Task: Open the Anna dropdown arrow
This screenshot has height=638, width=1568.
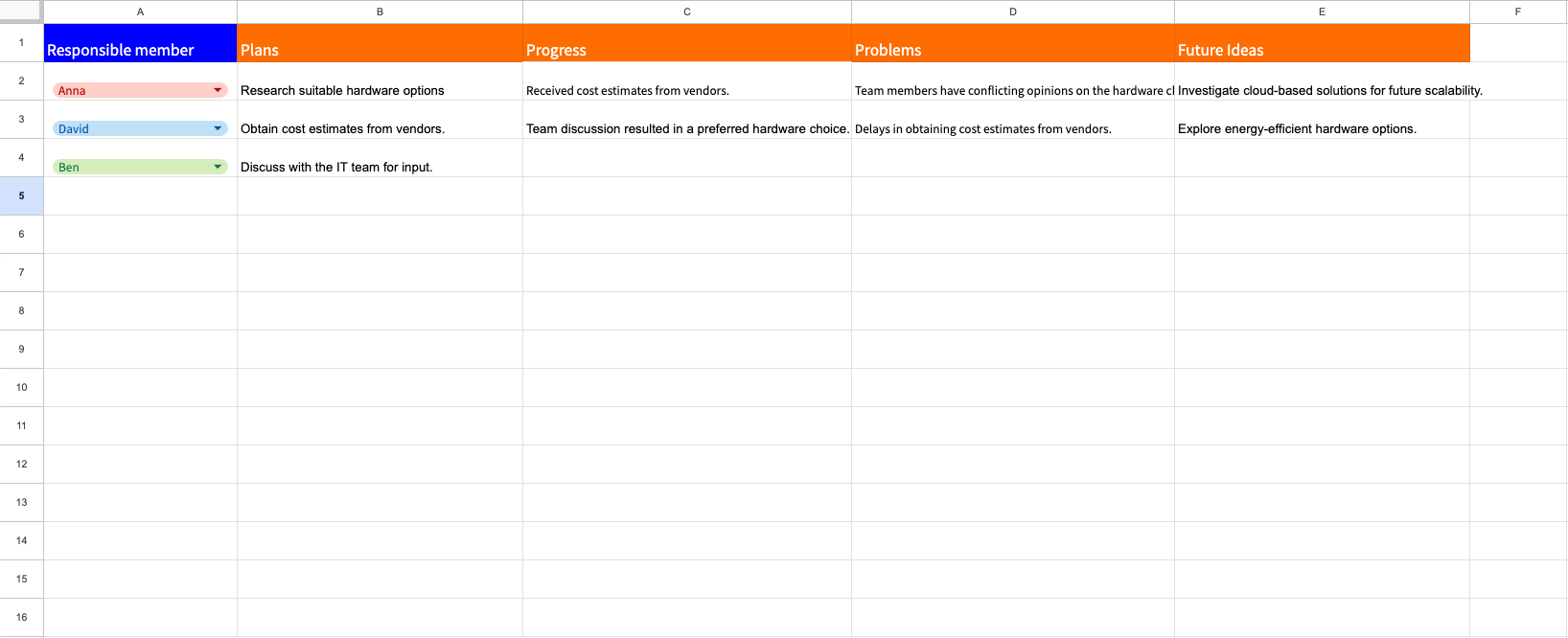Action: pyautogui.click(x=218, y=90)
